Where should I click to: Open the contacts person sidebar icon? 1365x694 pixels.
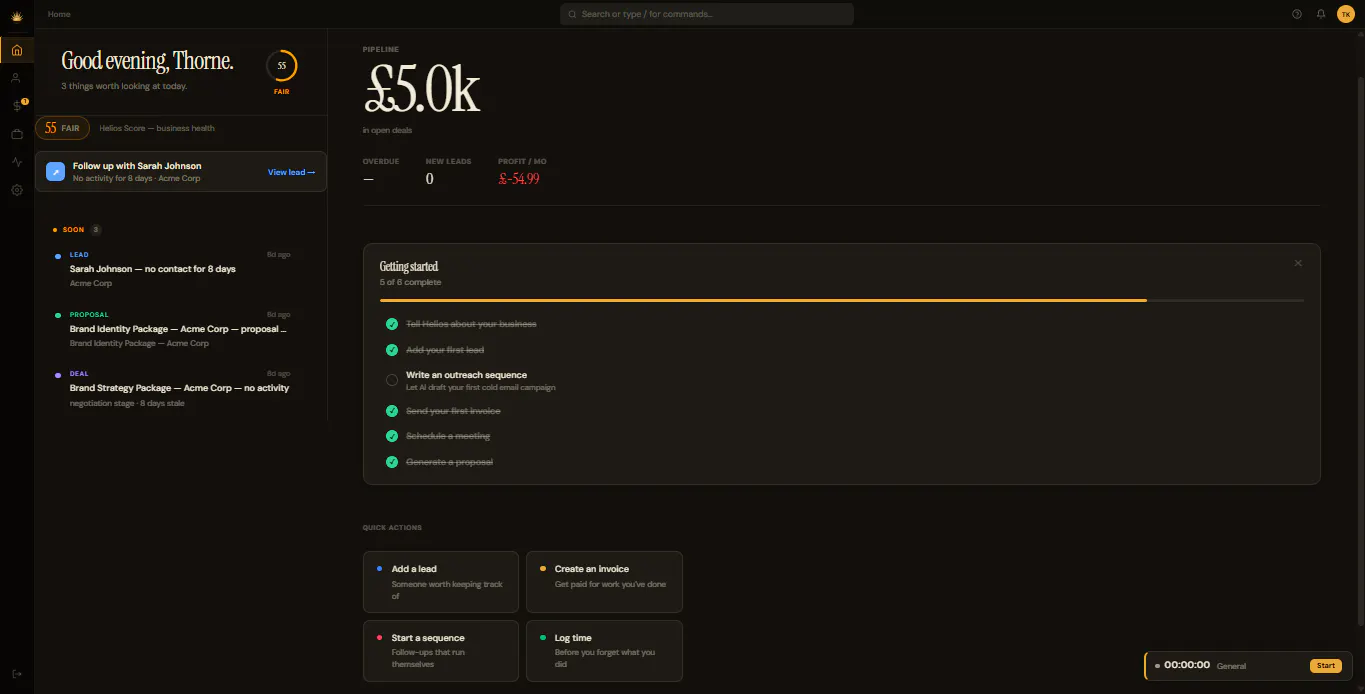tap(16, 78)
